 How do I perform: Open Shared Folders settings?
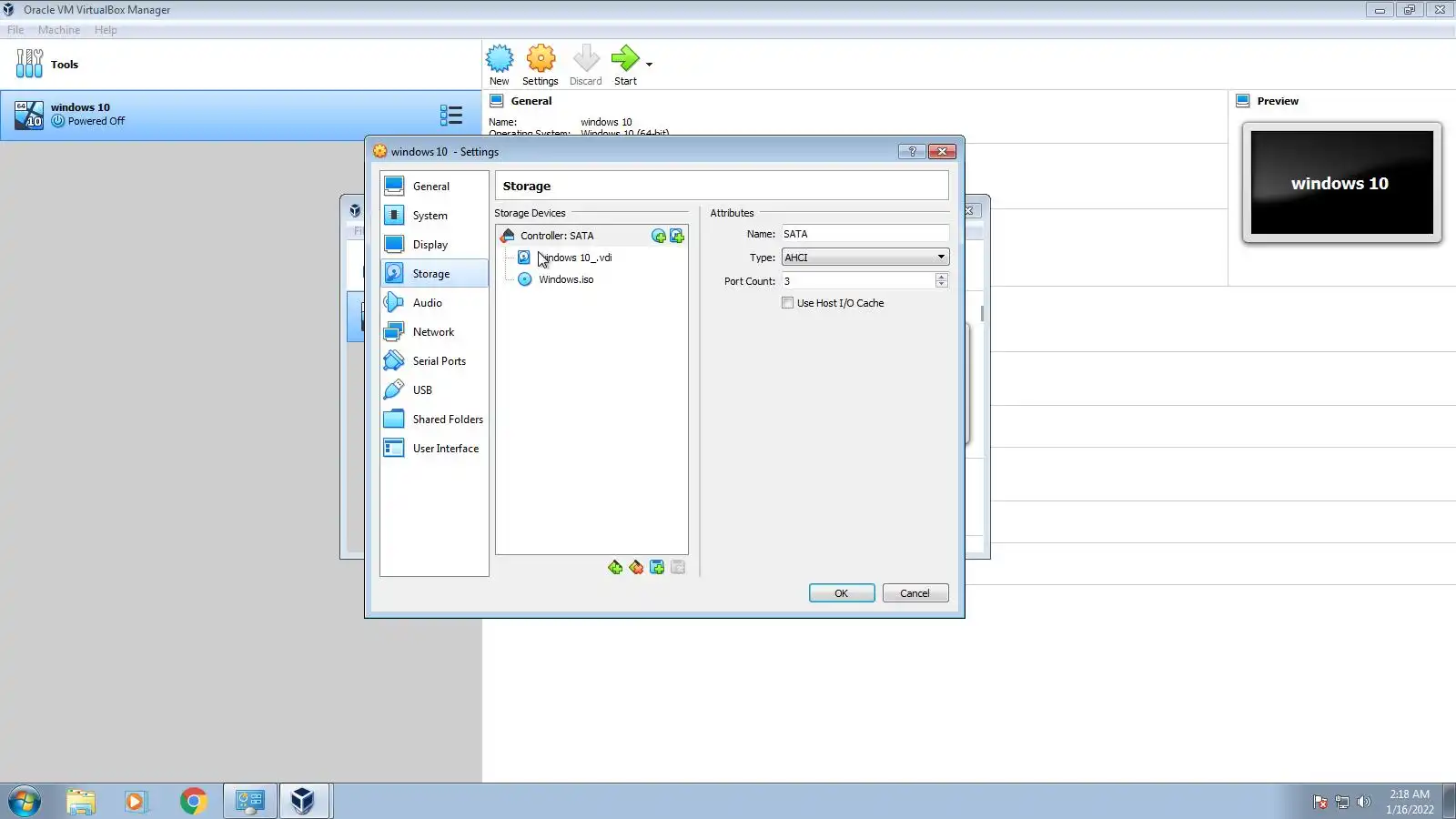tap(434, 420)
